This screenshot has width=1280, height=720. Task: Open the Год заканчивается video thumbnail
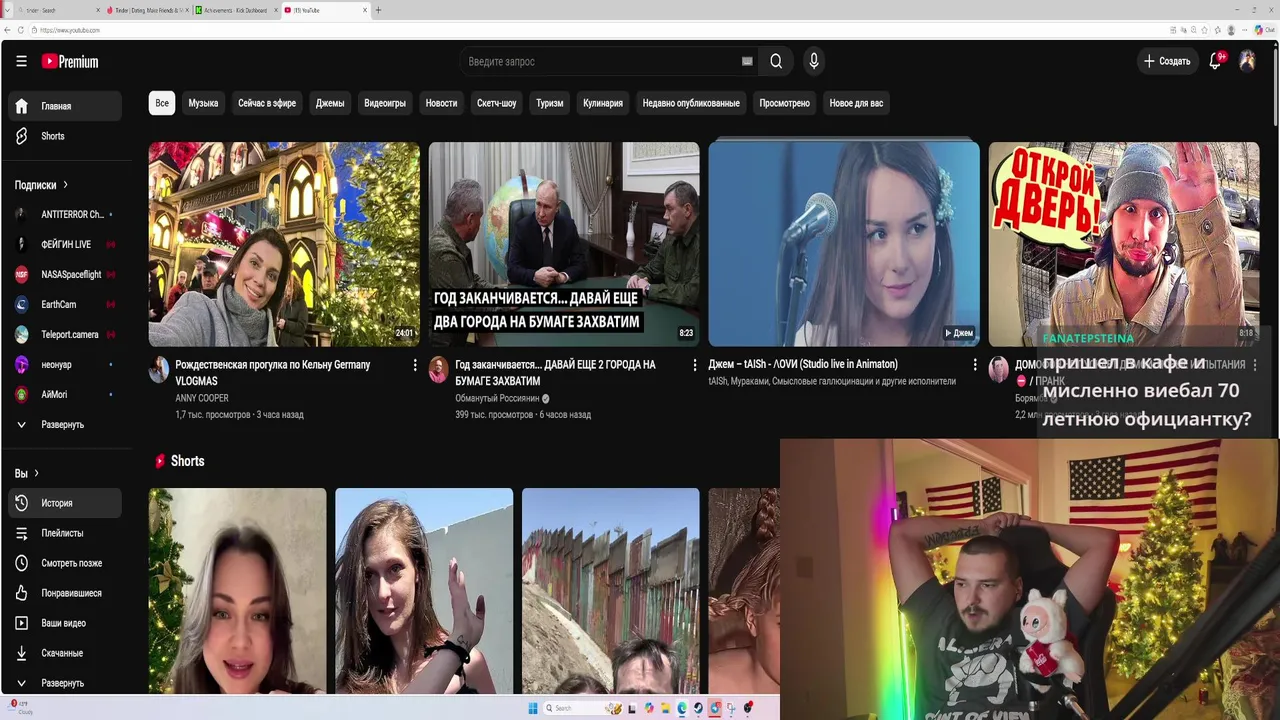tap(564, 244)
